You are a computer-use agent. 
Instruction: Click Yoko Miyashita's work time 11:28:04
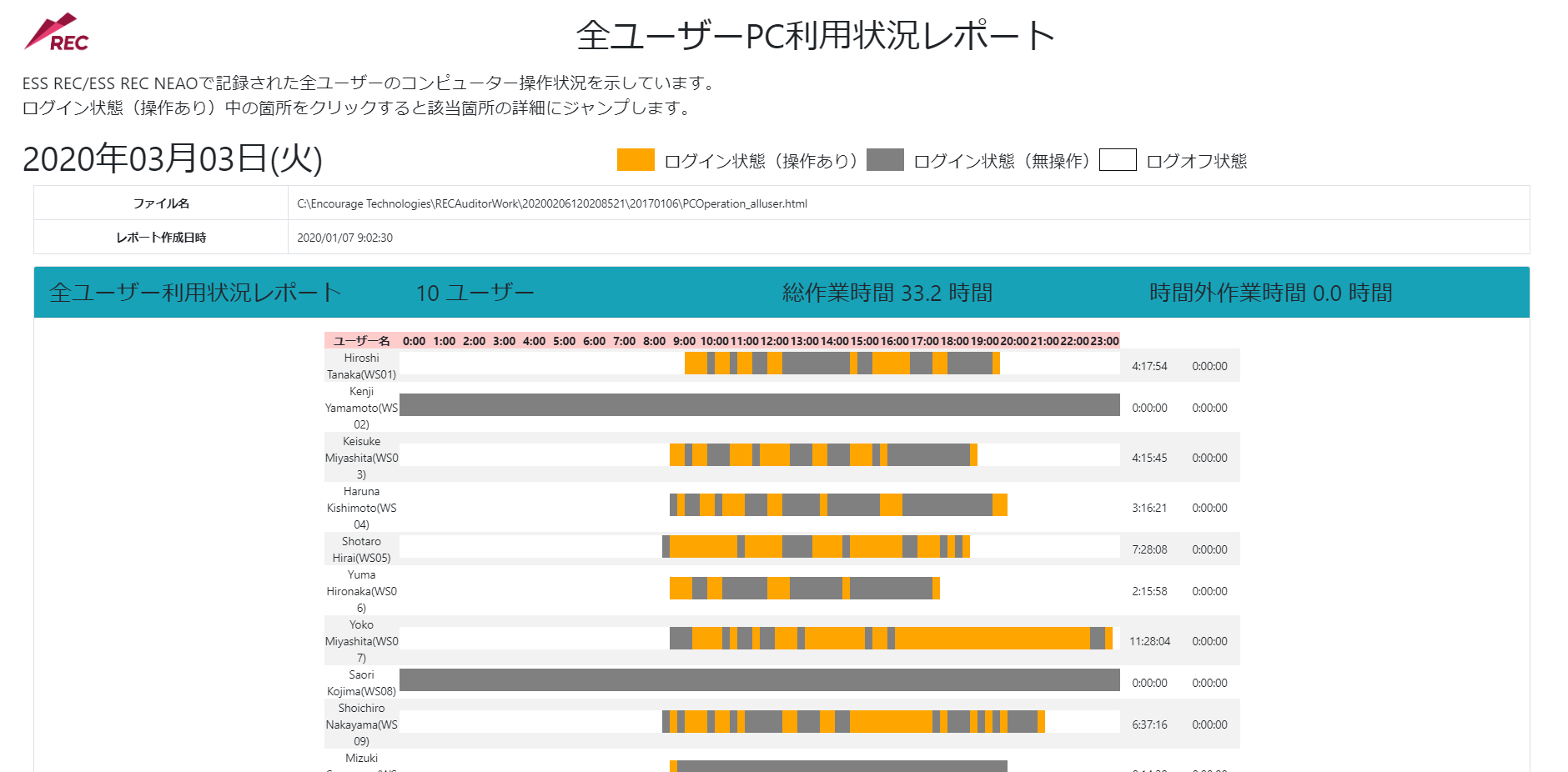[x=1149, y=641]
